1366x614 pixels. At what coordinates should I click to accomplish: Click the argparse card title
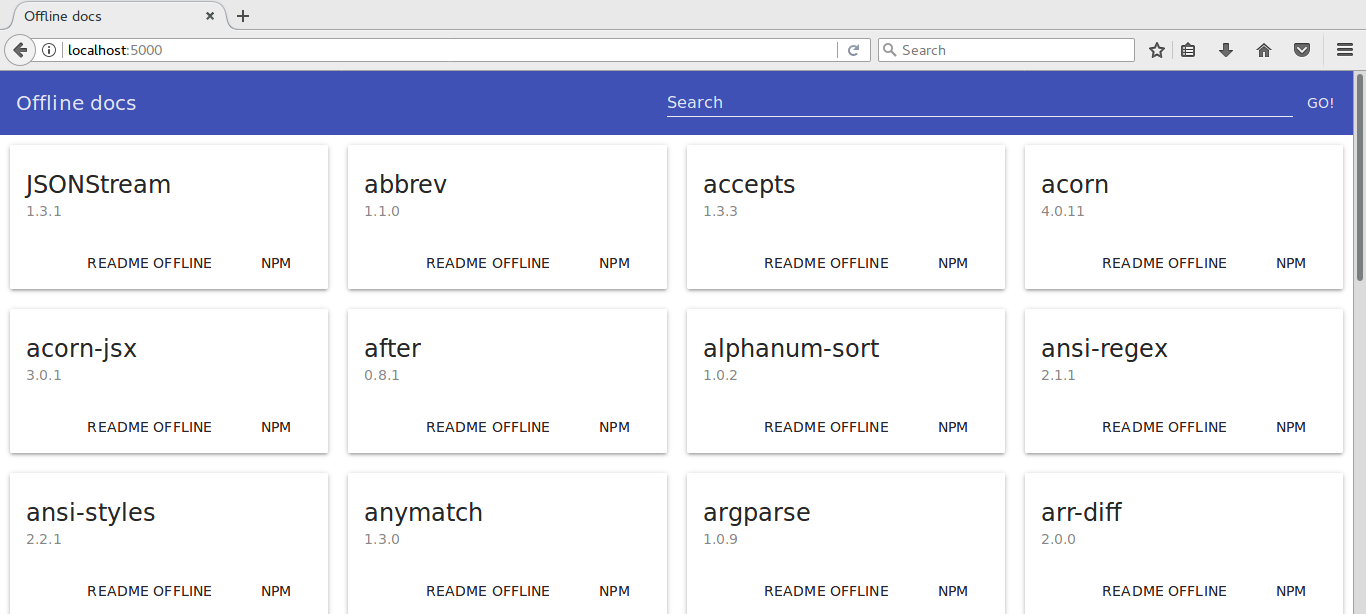757,514
